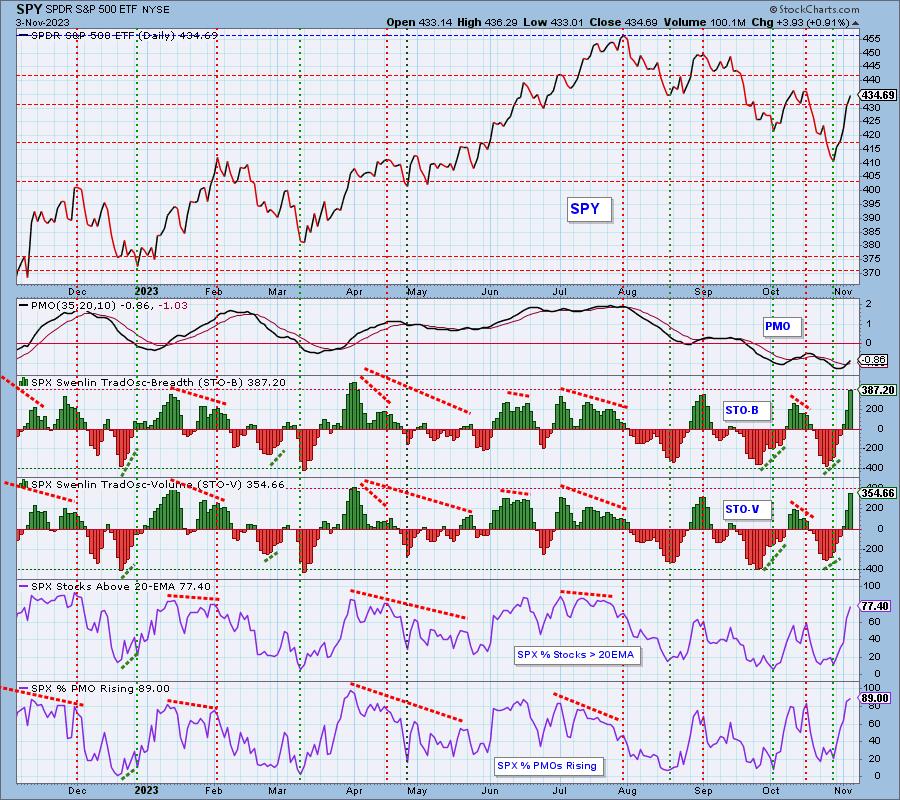Click the SPX % PMOs Rising label

[x=549, y=766]
